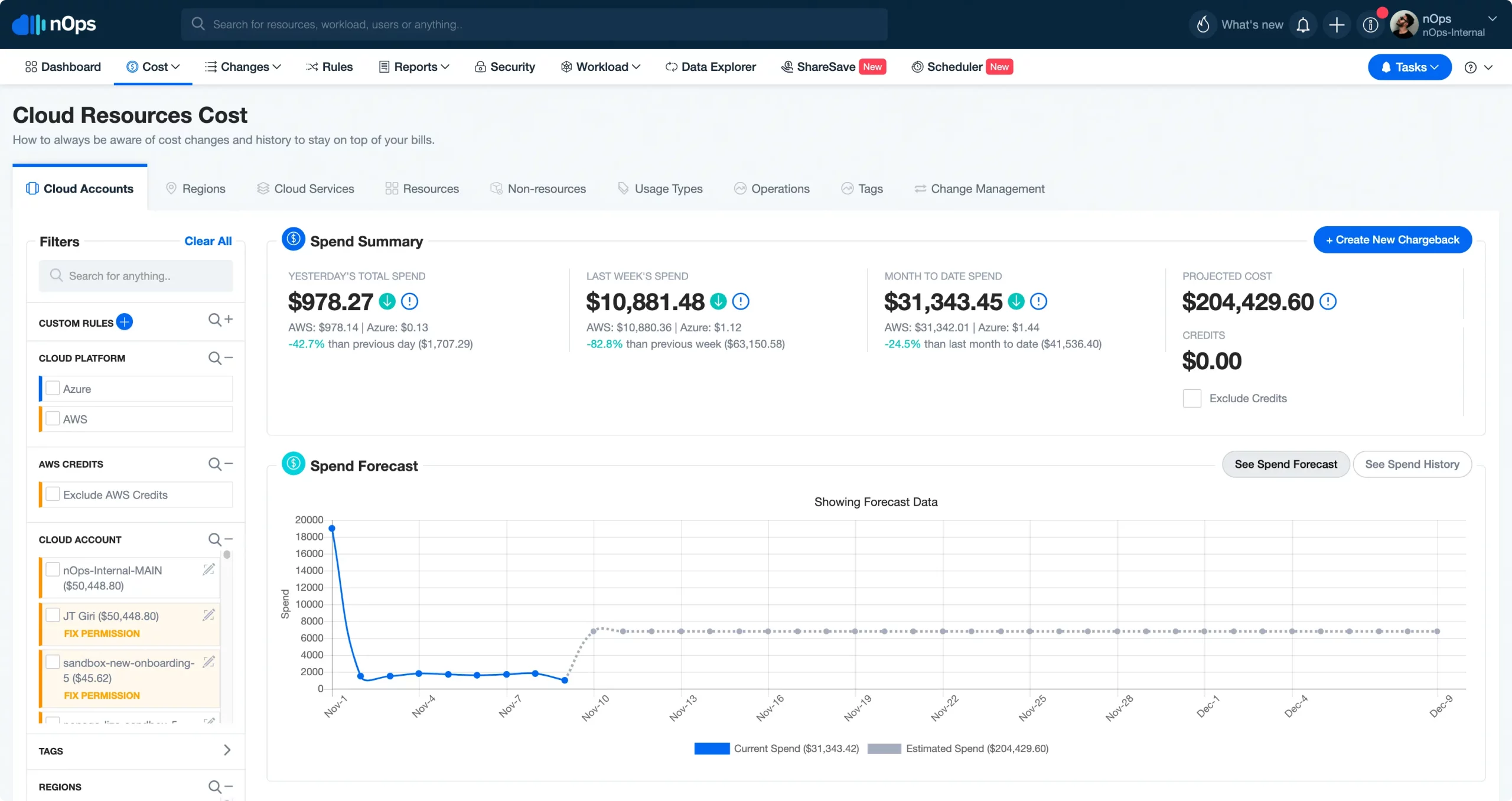Open the Tasks dropdown button
1512x801 pixels.
(1410, 67)
